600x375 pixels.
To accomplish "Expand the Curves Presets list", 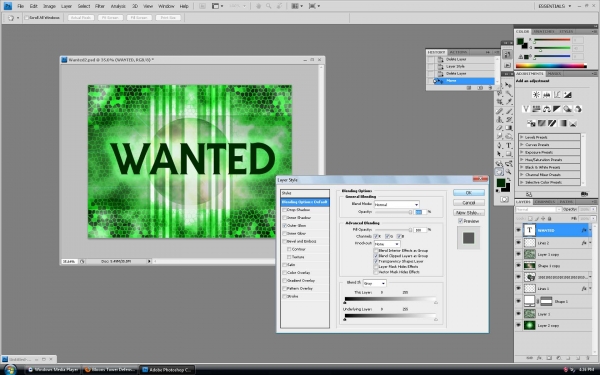I will [x=522, y=145].
